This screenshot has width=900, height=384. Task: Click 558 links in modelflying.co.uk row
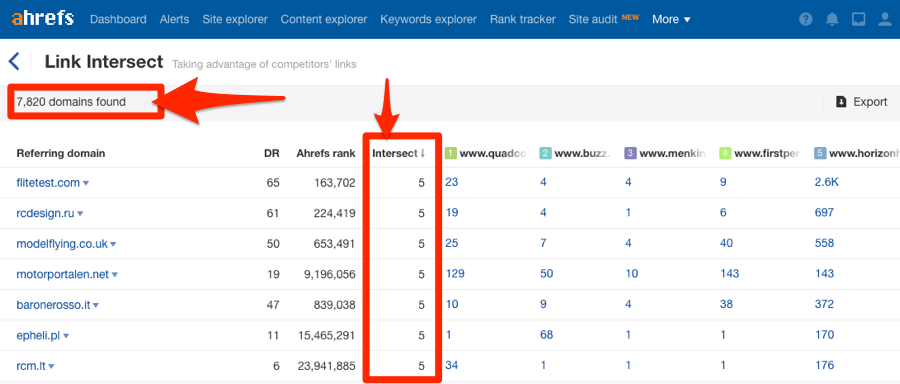point(824,243)
